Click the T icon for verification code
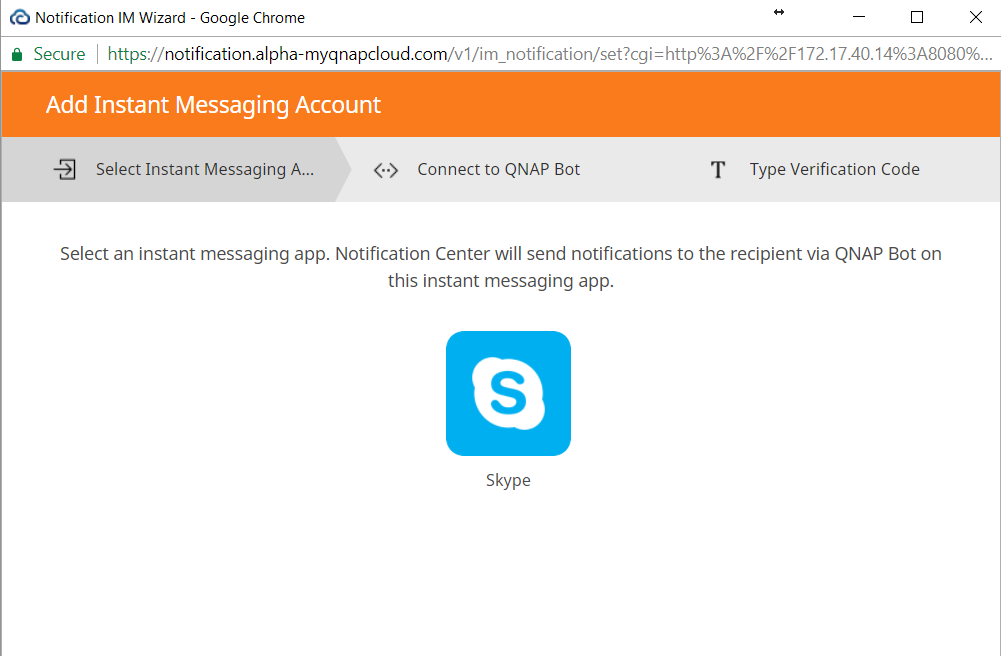Screen dimensions: 1001x656 [717, 170]
